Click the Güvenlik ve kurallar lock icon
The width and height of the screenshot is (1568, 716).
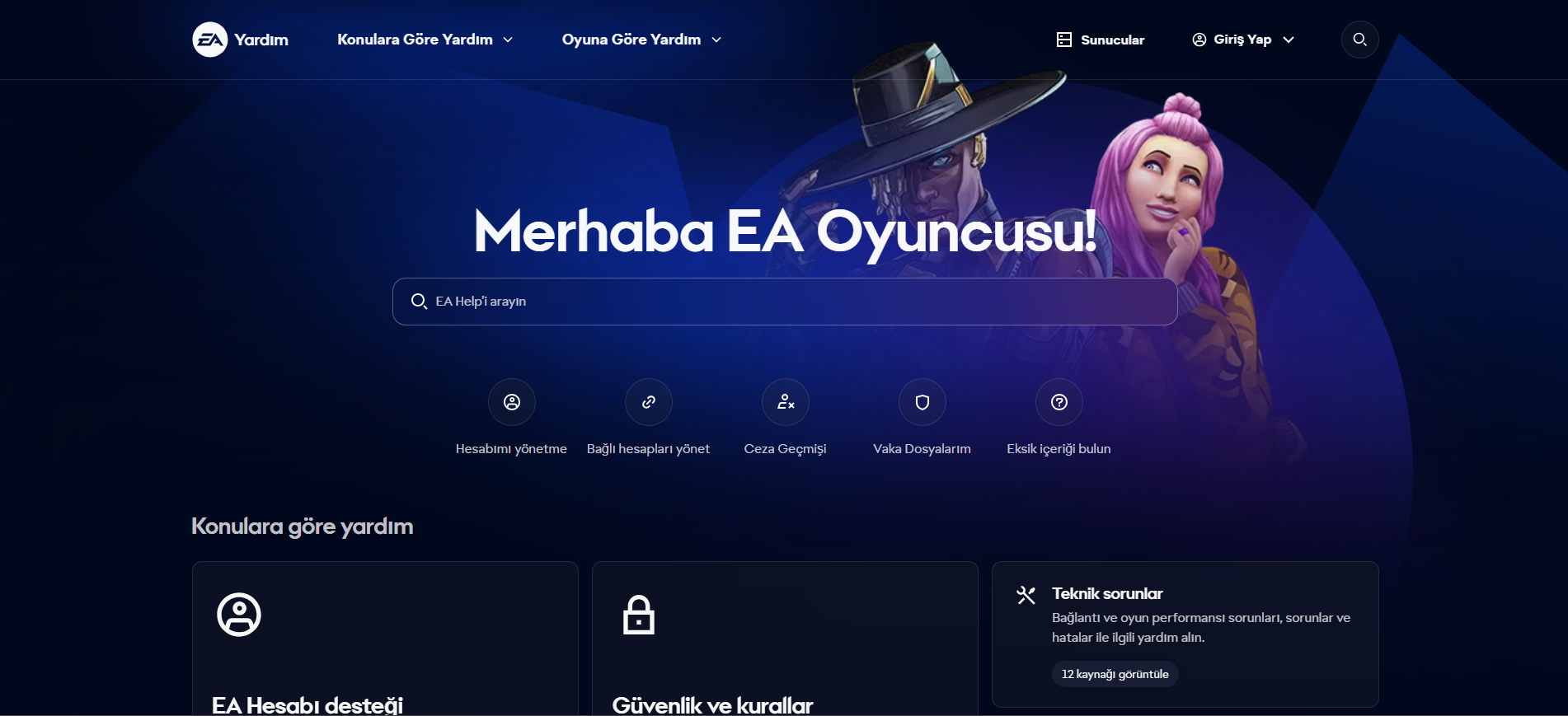639,615
